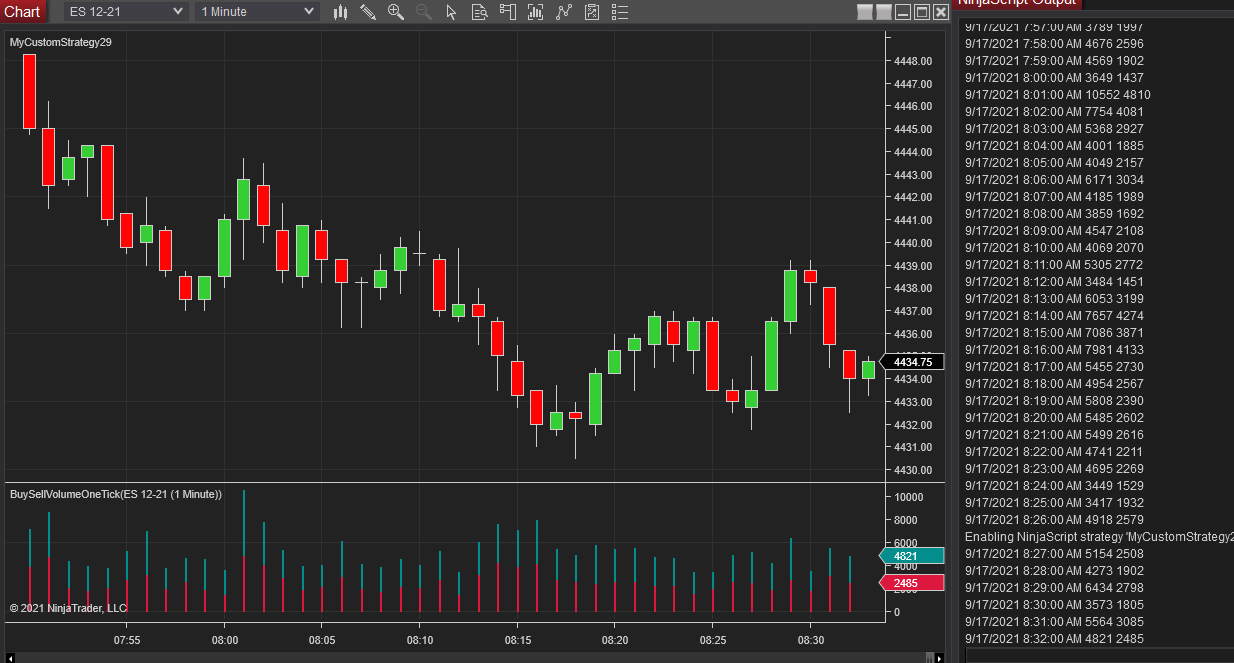Click the 08:15 time axis label
1234x663 pixels.
[517, 639]
